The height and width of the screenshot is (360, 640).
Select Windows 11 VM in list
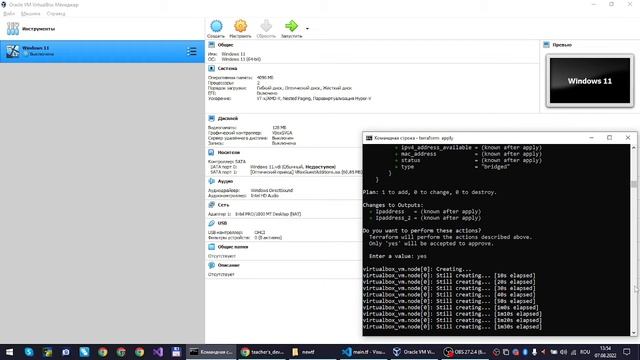click(x=102, y=51)
